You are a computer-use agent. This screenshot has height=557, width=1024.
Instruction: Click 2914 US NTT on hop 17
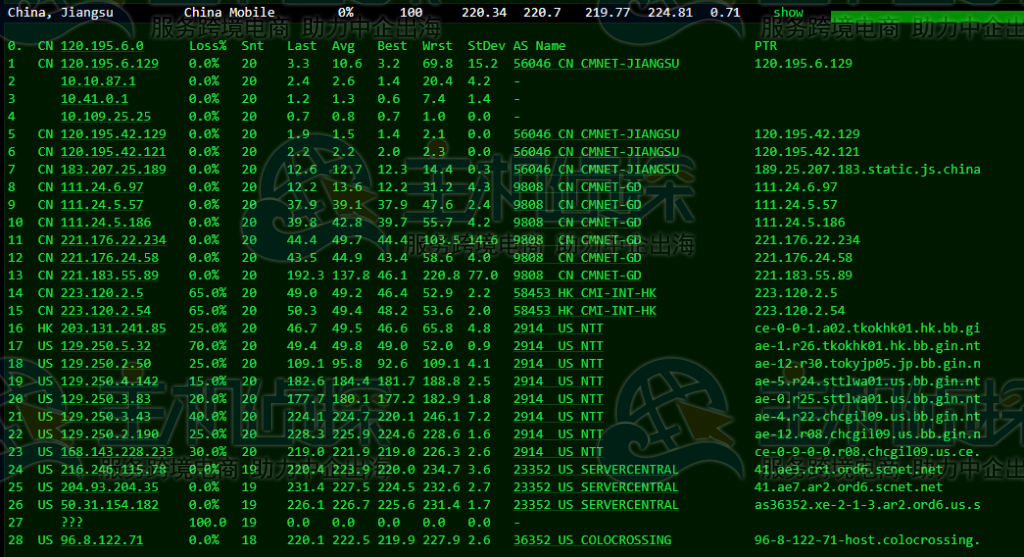[x=558, y=345]
